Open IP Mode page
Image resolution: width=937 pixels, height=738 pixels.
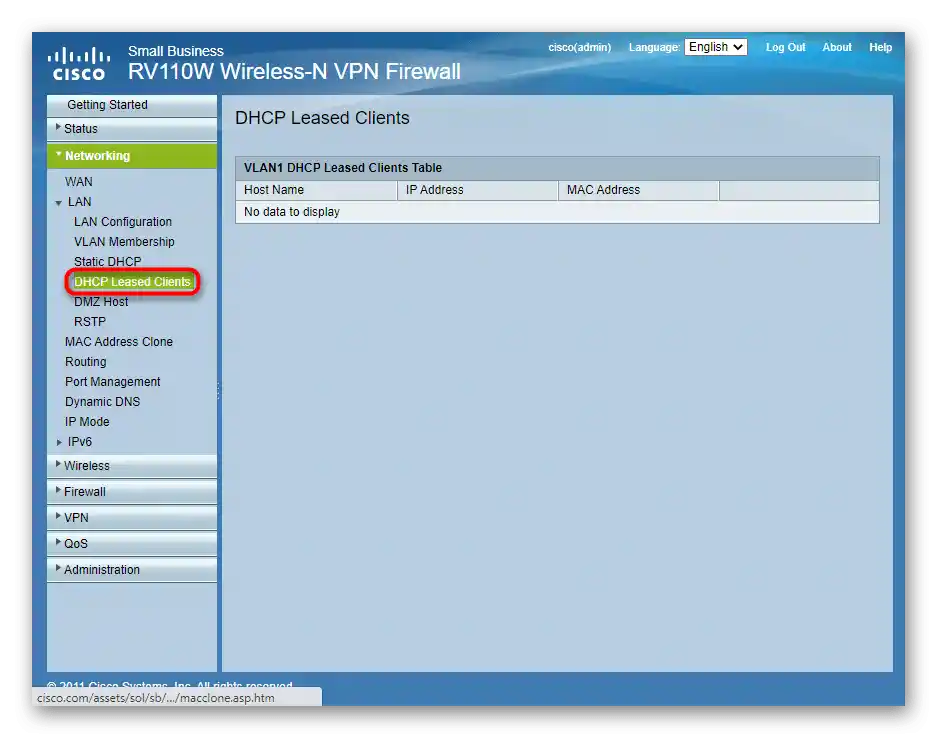coord(87,422)
